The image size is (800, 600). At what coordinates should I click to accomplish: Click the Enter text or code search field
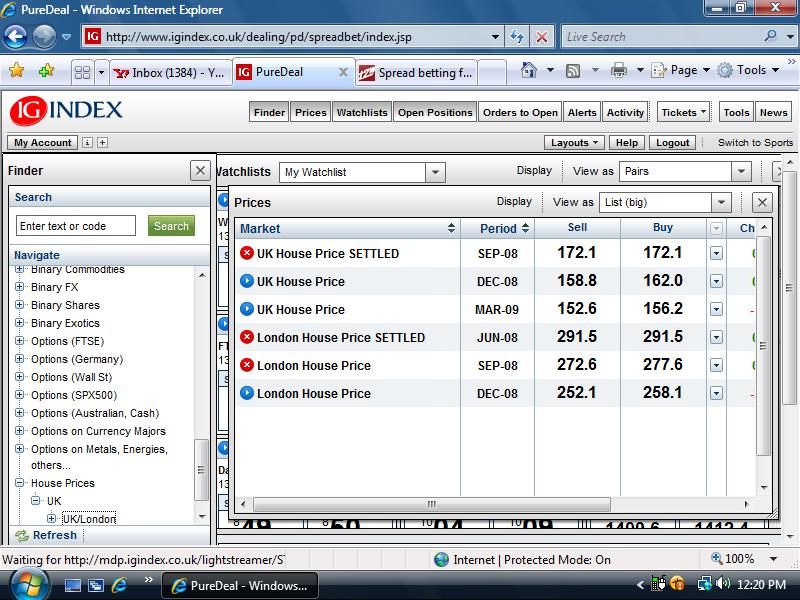pos(76,226)
